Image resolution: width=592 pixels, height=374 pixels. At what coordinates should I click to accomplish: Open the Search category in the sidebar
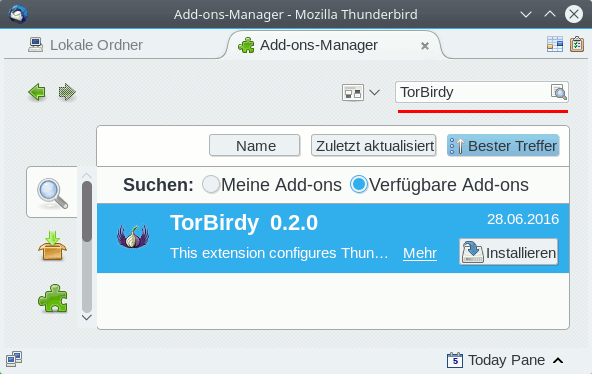click(x=52, y=192)
